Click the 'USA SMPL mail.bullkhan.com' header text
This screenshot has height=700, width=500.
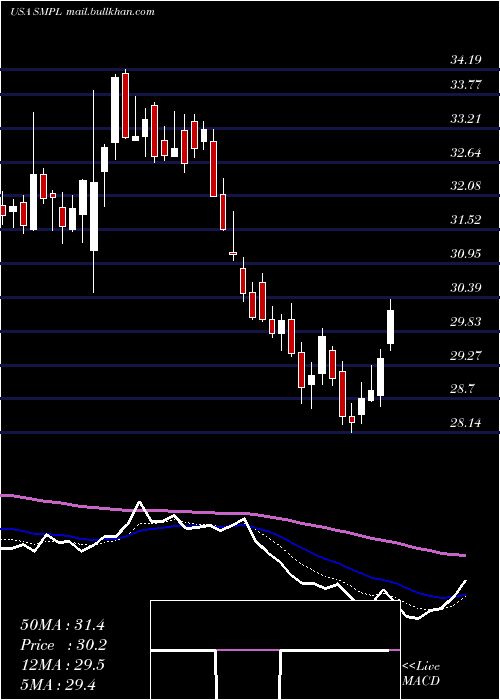[x=82, y=12]
